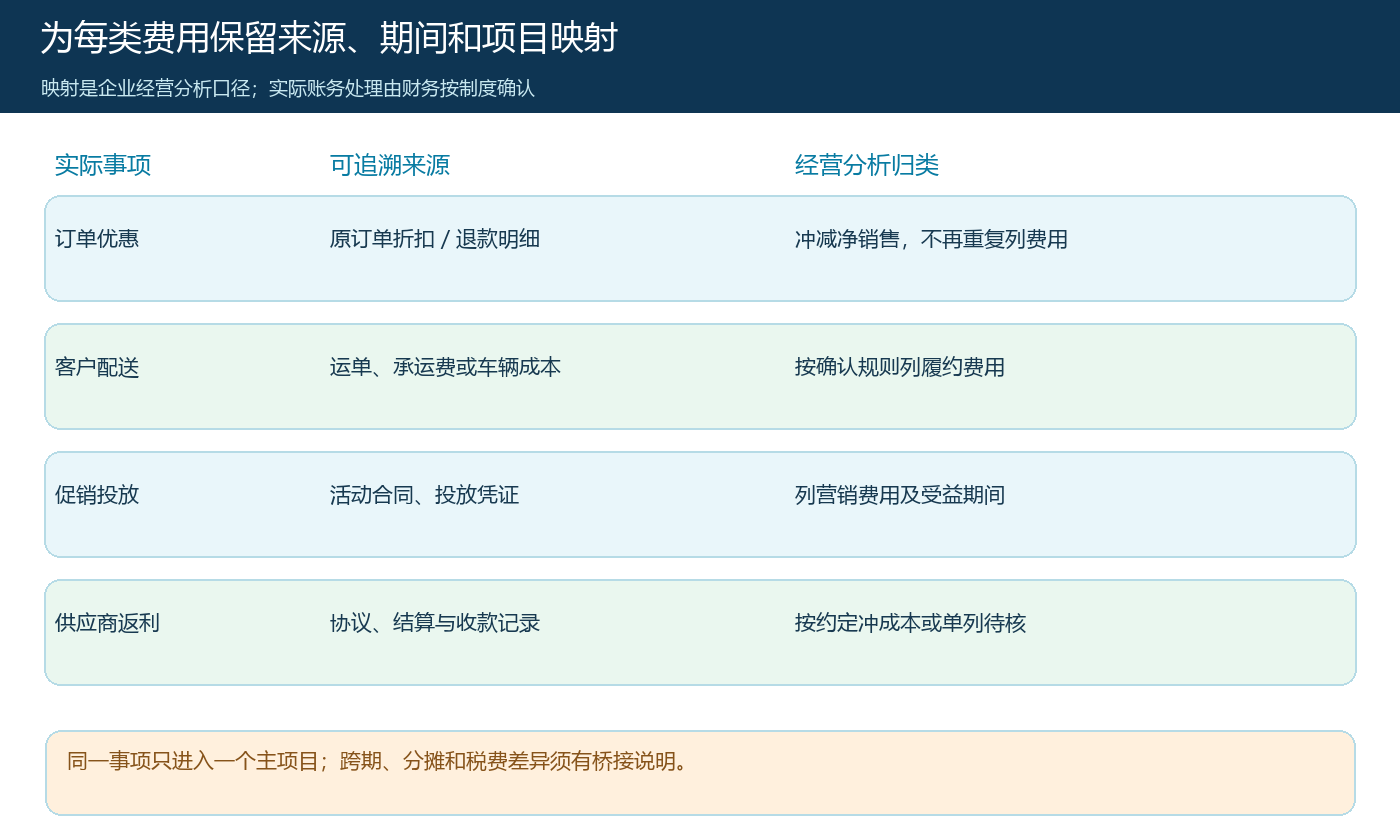1400x840 pixels.
Task: Click the column header 实际事项
Action: (x=103, y=165)
